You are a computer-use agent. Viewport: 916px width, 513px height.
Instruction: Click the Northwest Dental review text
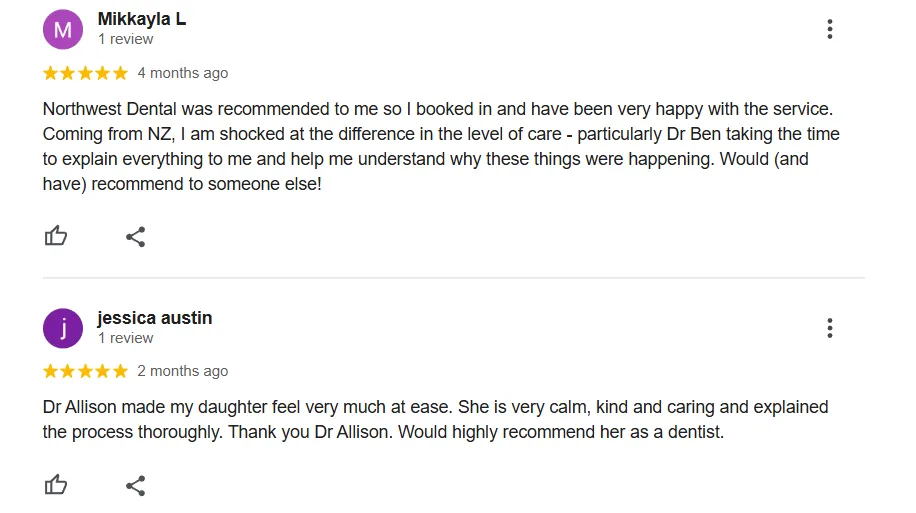pyautogui.click(x=441, y=146)
